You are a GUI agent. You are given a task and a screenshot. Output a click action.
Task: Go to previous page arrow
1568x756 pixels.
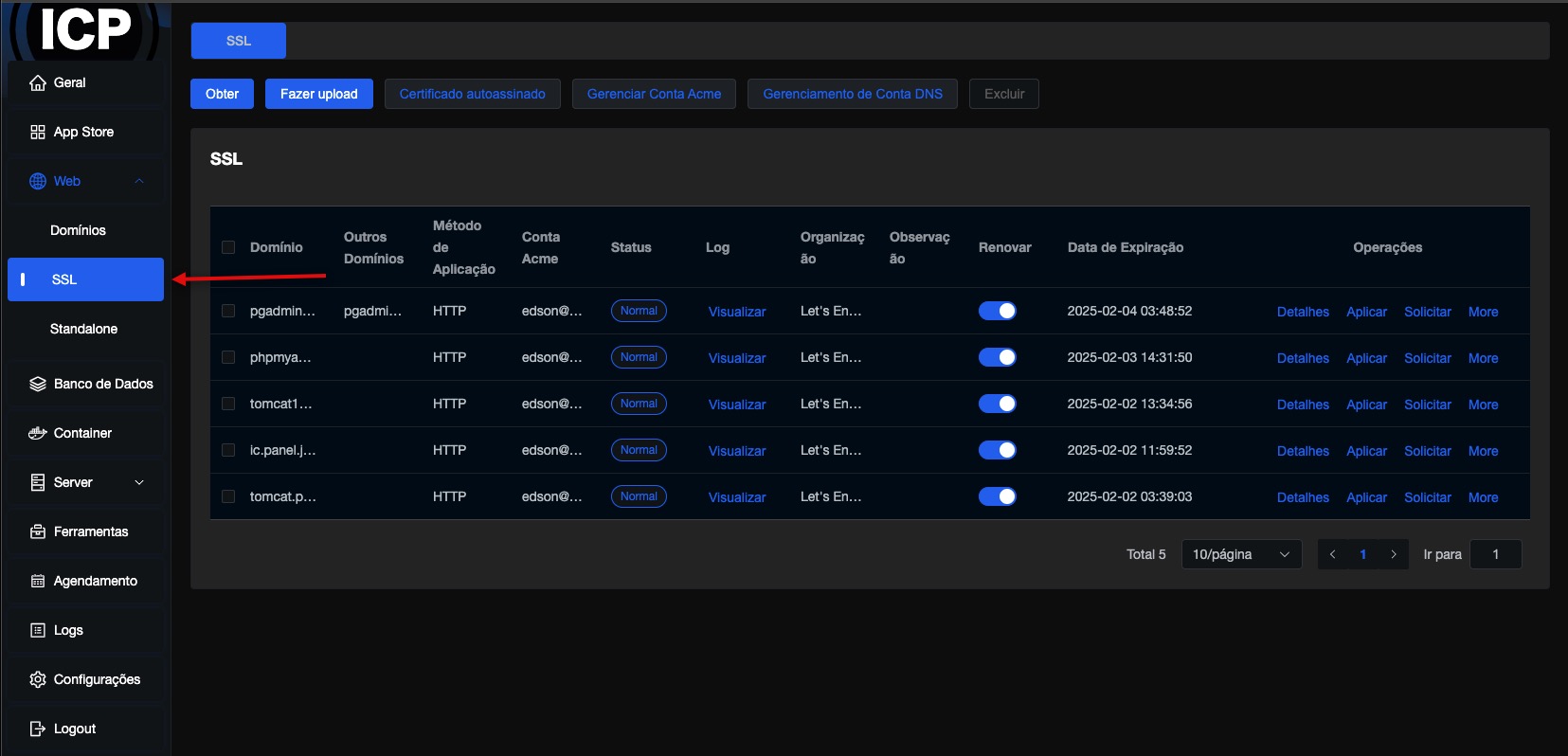pos(1332,554)
